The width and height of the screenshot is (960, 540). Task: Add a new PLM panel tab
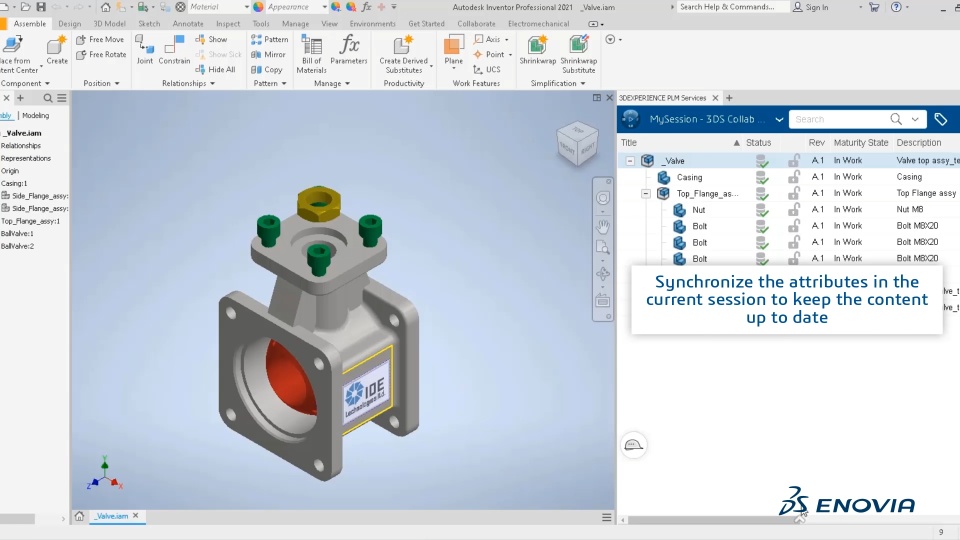point(729,98)
